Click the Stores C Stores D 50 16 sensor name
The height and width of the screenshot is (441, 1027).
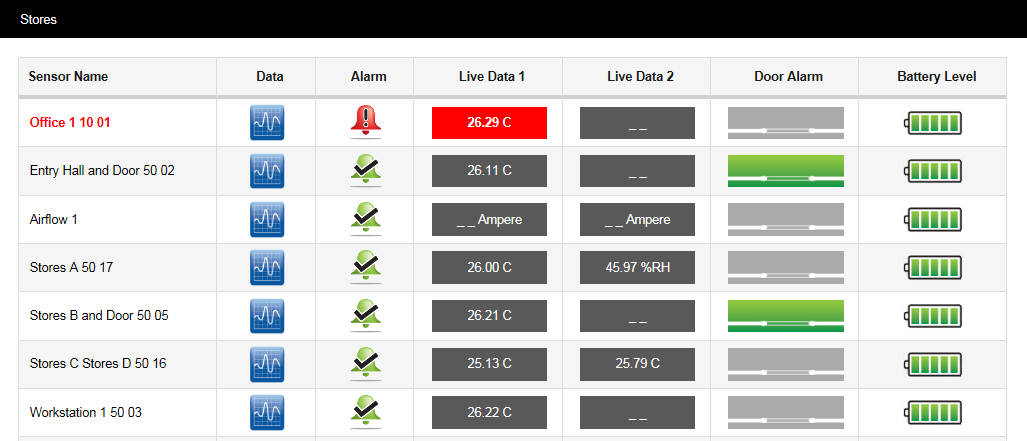[x=98, y=364]
